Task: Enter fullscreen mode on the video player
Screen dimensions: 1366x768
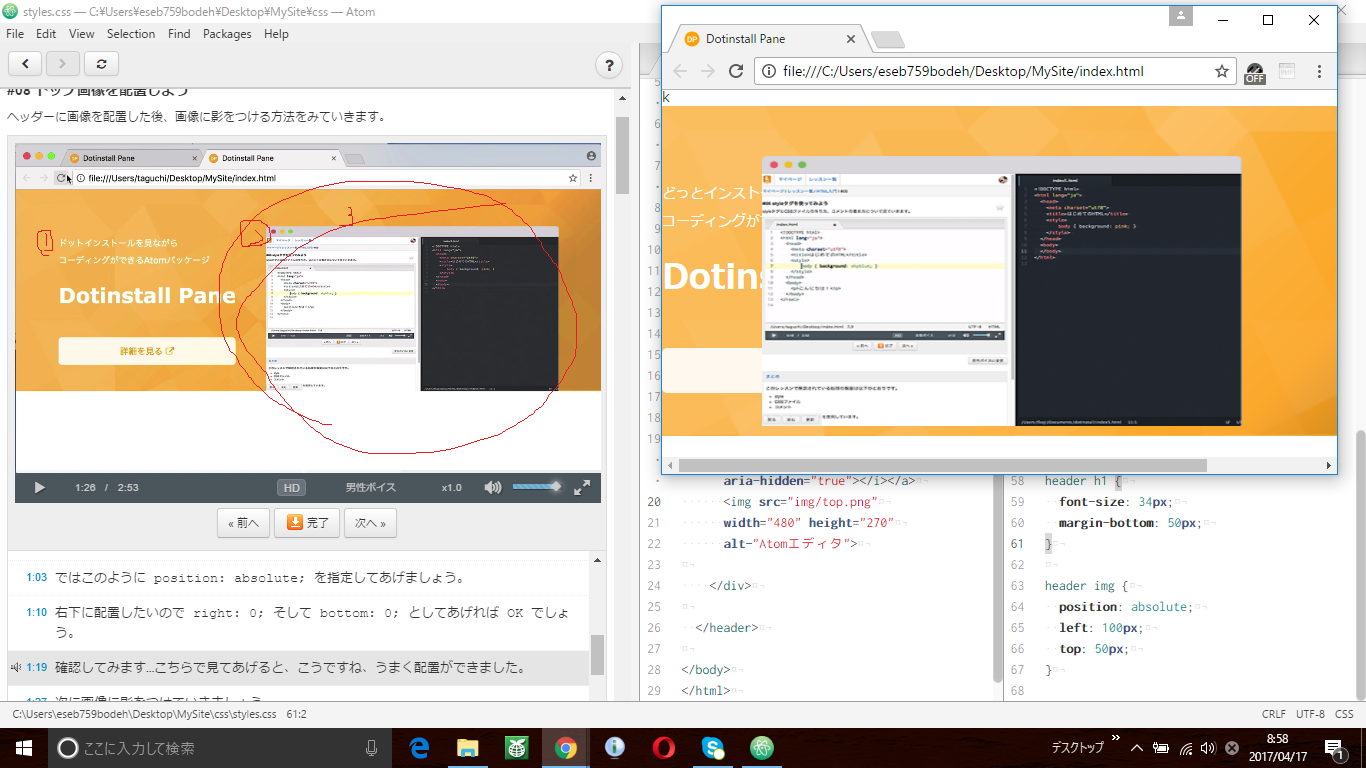Action: coord(582,488)
